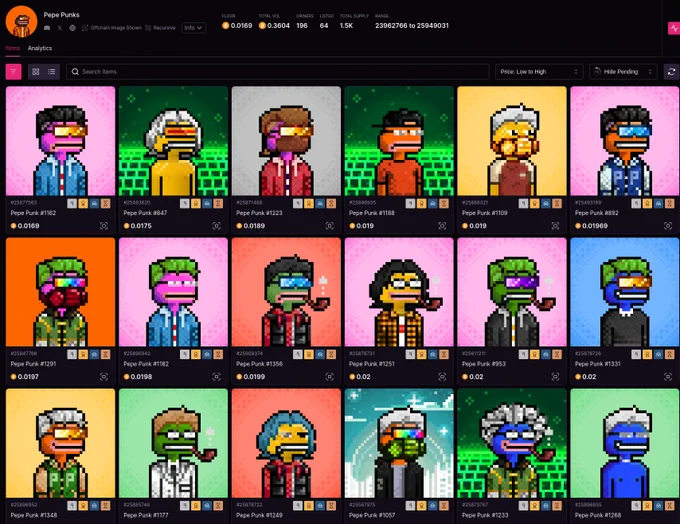Click the gold medal badge on Pepe Punk #1291

coord(83,354)
